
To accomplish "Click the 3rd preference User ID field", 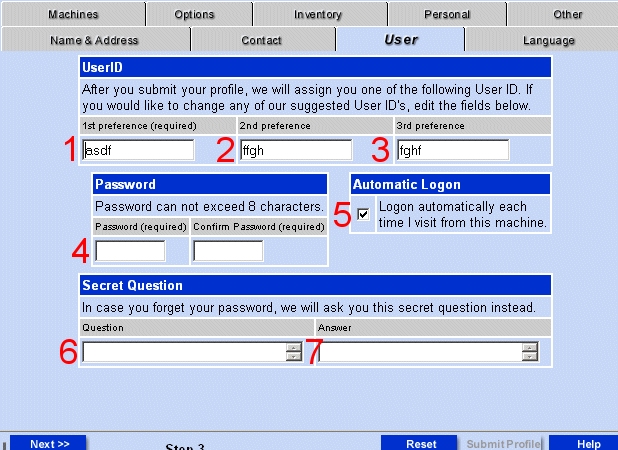I will (x=452, y=150).
